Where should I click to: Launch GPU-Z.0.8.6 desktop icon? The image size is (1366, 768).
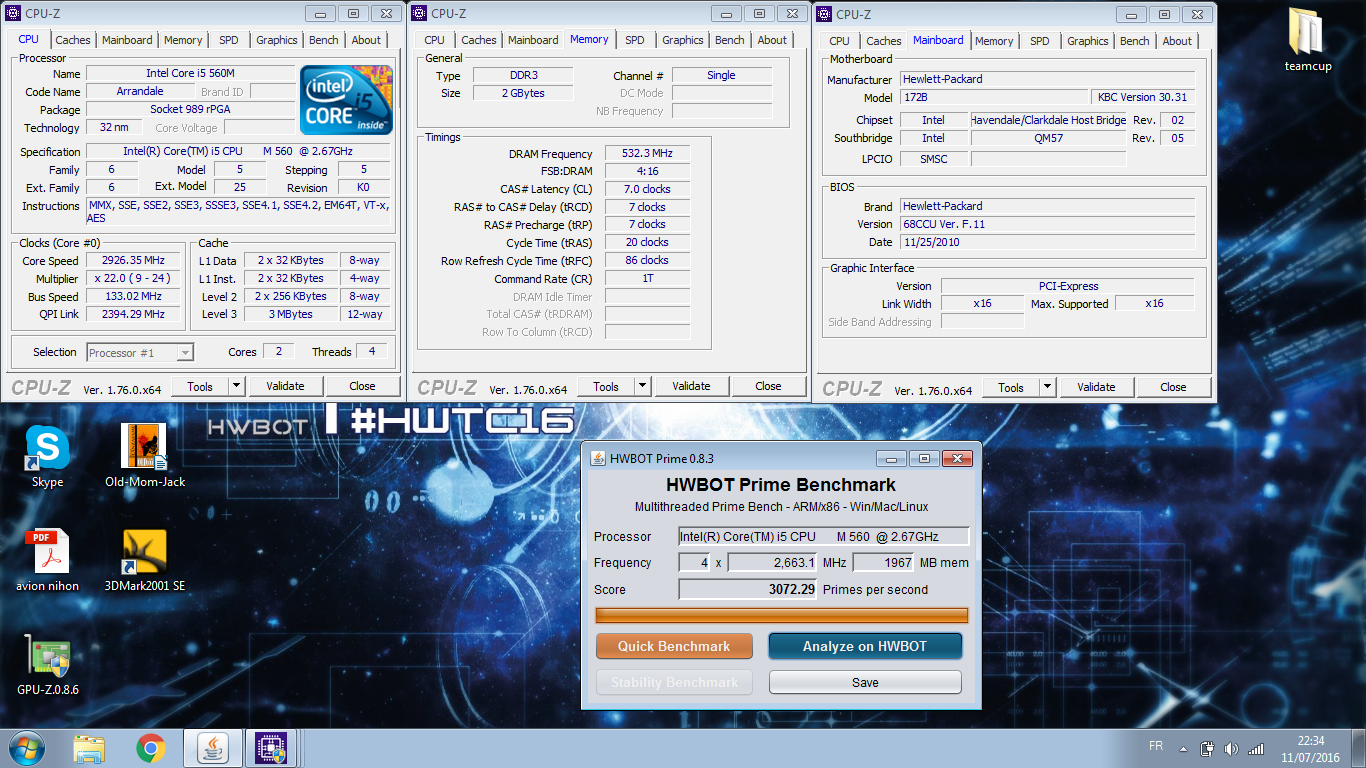tap(47, 665)
